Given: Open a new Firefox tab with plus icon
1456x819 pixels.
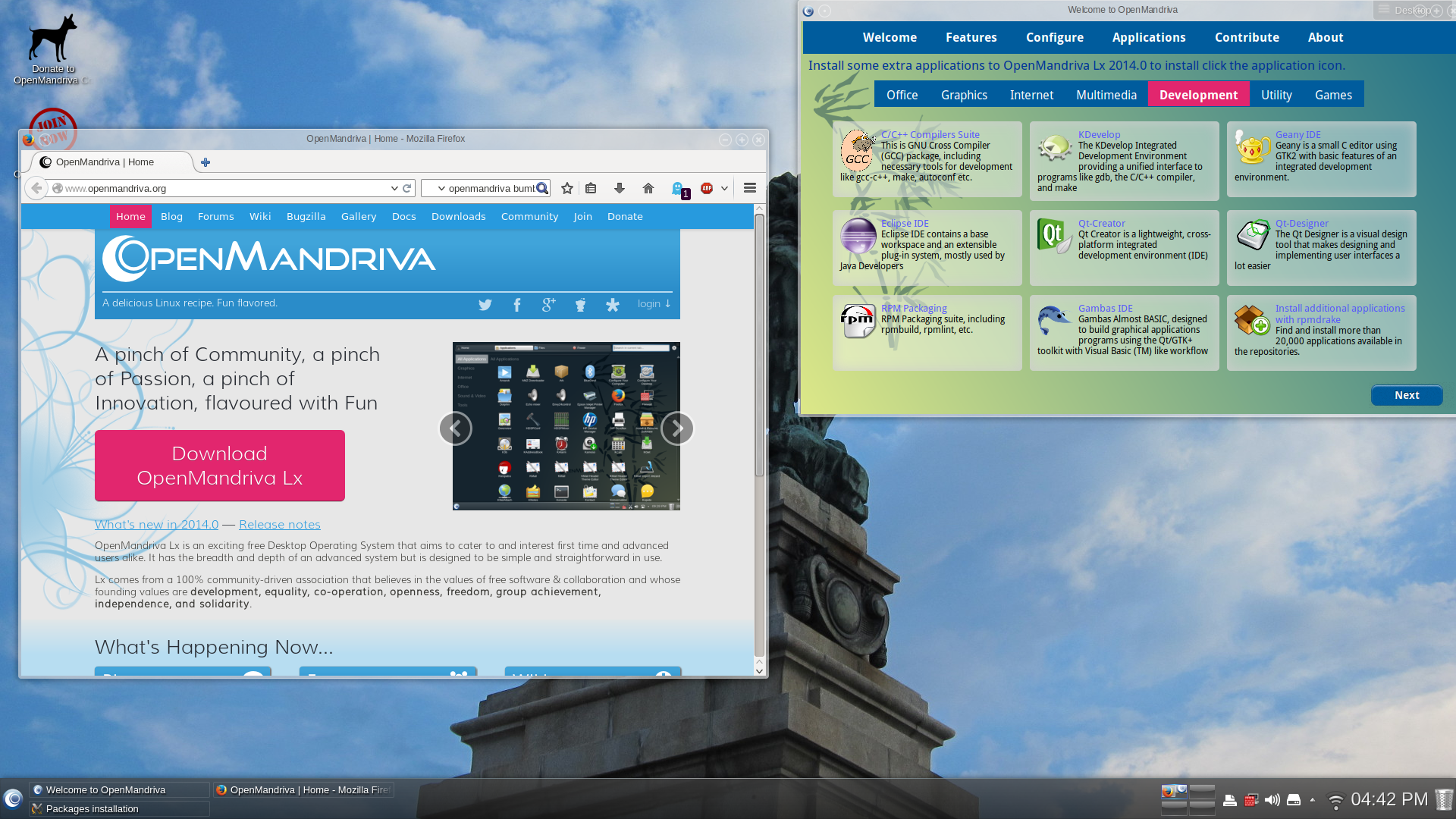Looking at the screenshot, I should point(206,162).
